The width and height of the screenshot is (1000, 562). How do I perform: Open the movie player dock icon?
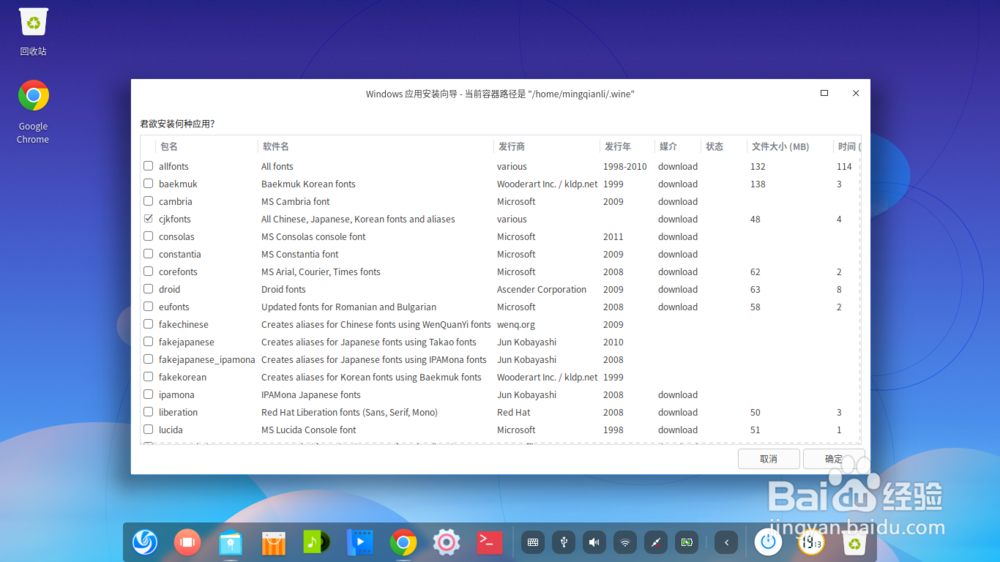point(360,542)
